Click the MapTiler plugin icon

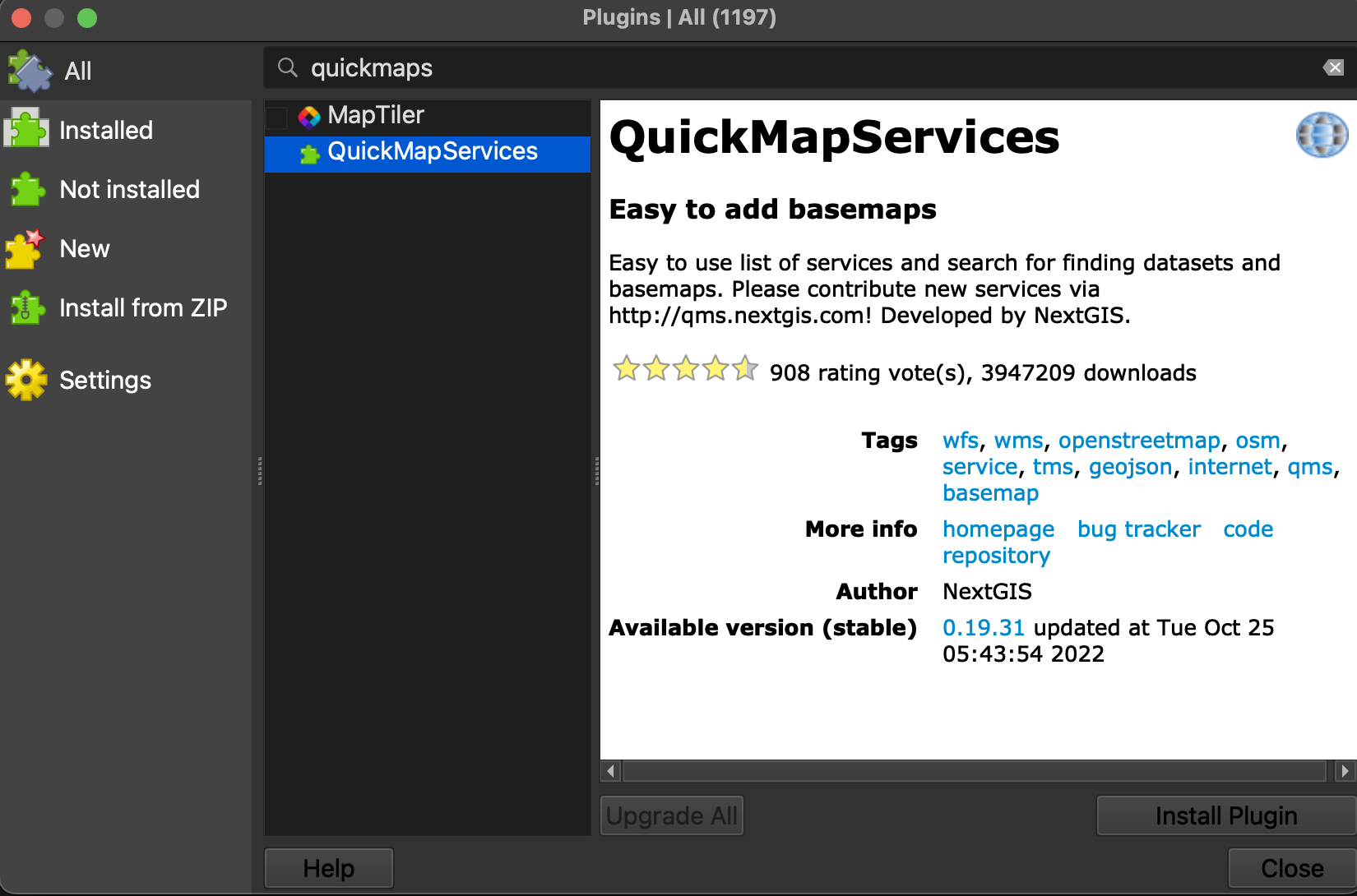(x=309, y=116)
